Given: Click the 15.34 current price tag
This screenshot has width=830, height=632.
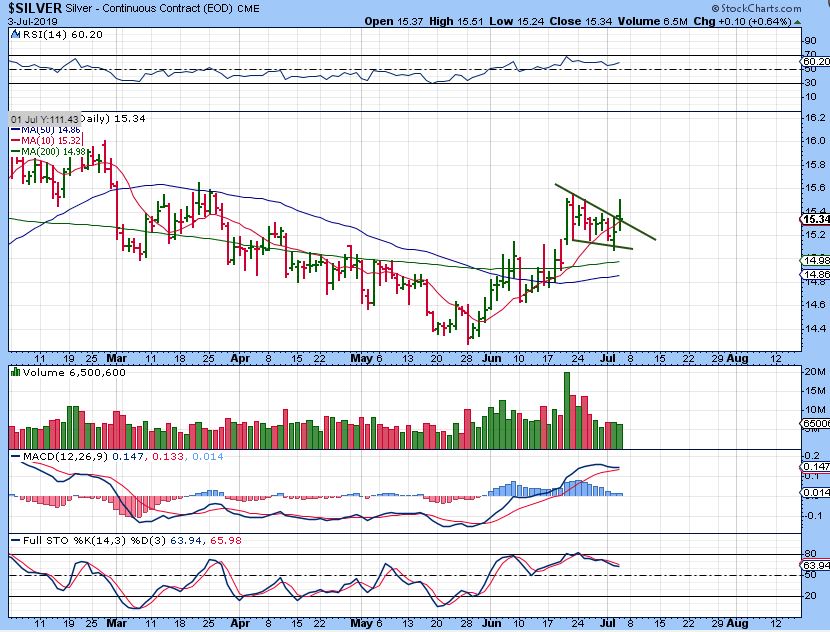Looking at the screenshot, I should pos(816,219).
